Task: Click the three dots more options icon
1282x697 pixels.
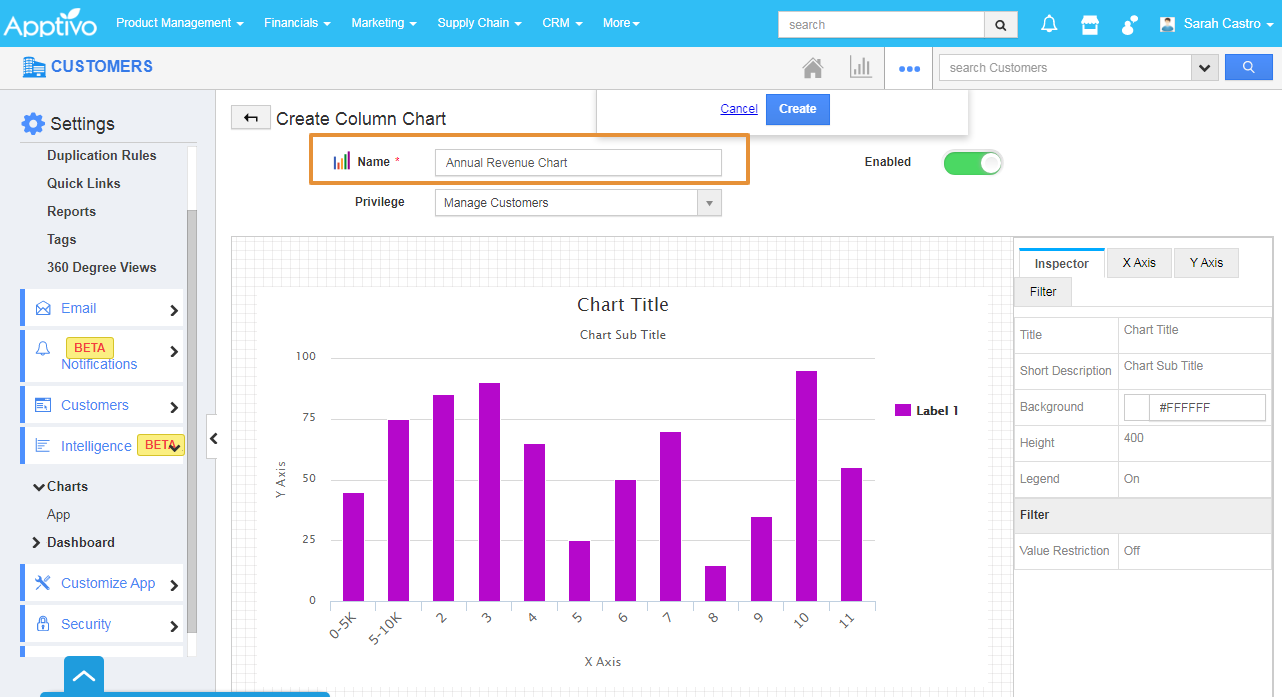Action: tap(909, 69)
